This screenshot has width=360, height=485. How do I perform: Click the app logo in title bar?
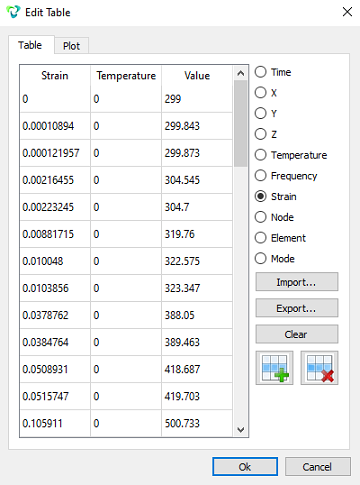pos(13,12)
